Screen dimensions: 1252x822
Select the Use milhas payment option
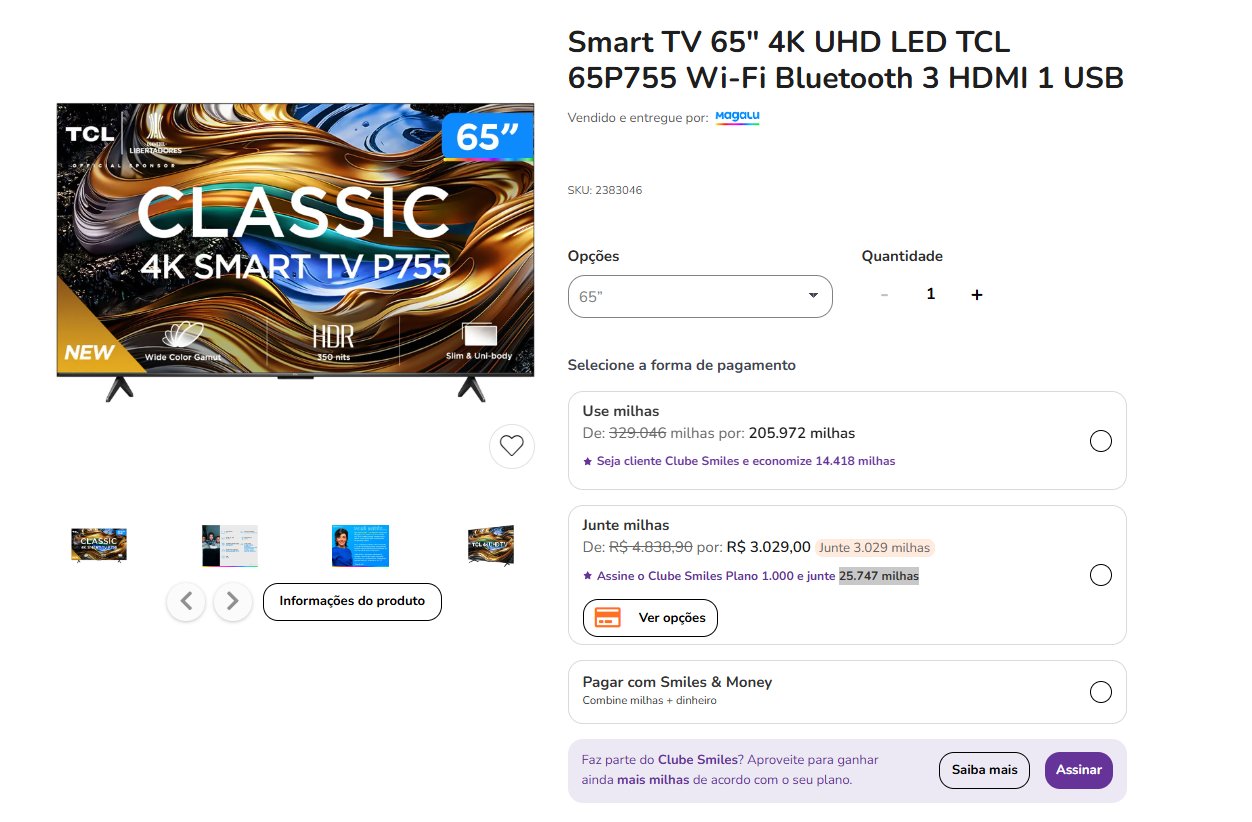click(x=1101, y=441)
